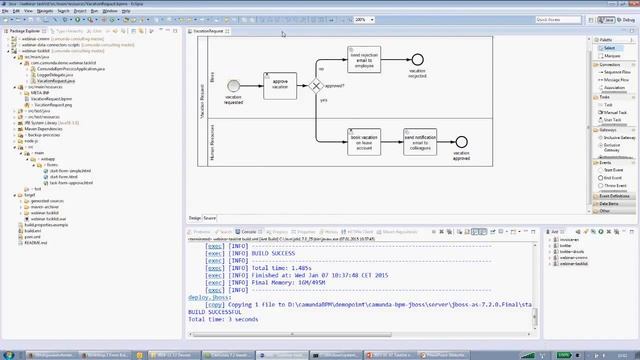Screen dimensions: 640x360
Task: Pick Start Event from the palette
Action: pyautogui.click(x=611, y=170)
